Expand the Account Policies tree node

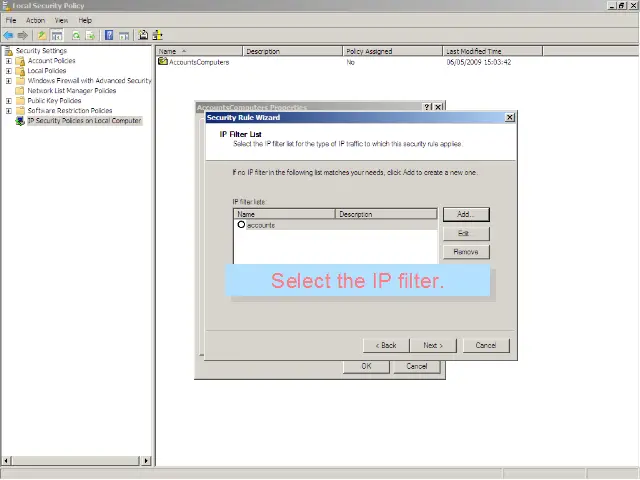click(x=9, y=61)
